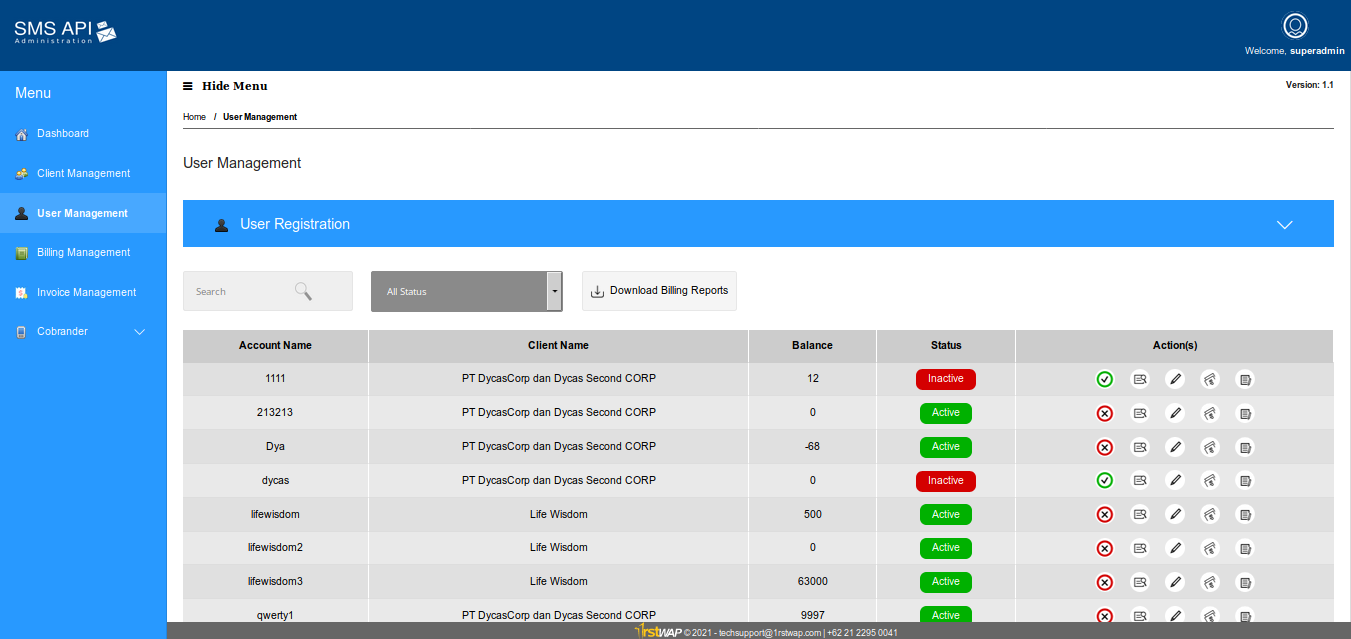
Task: Click the Balance column header
Action: (x=812, y=345)
